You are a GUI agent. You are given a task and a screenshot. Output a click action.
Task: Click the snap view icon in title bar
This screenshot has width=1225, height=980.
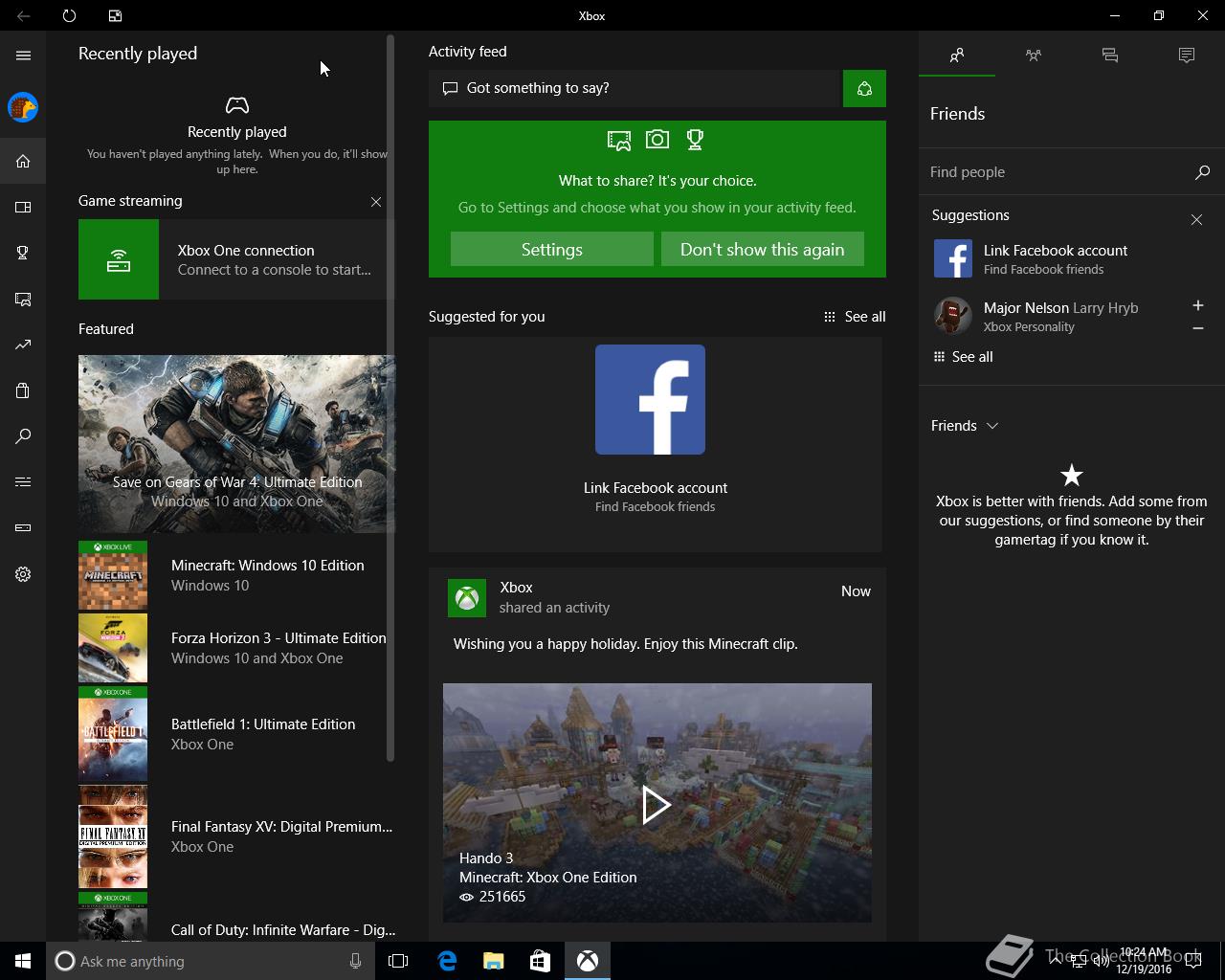pyautogui.click(x=115, y=15)
